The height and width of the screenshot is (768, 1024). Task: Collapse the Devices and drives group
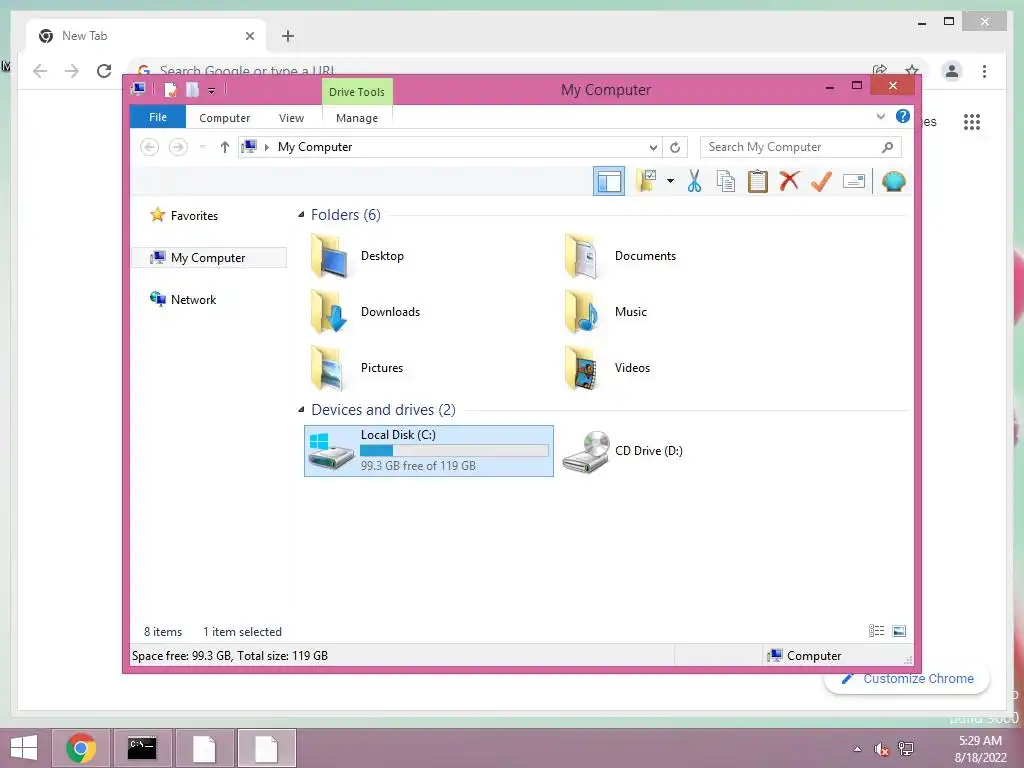pyautogui.click(x=301, y=409)
